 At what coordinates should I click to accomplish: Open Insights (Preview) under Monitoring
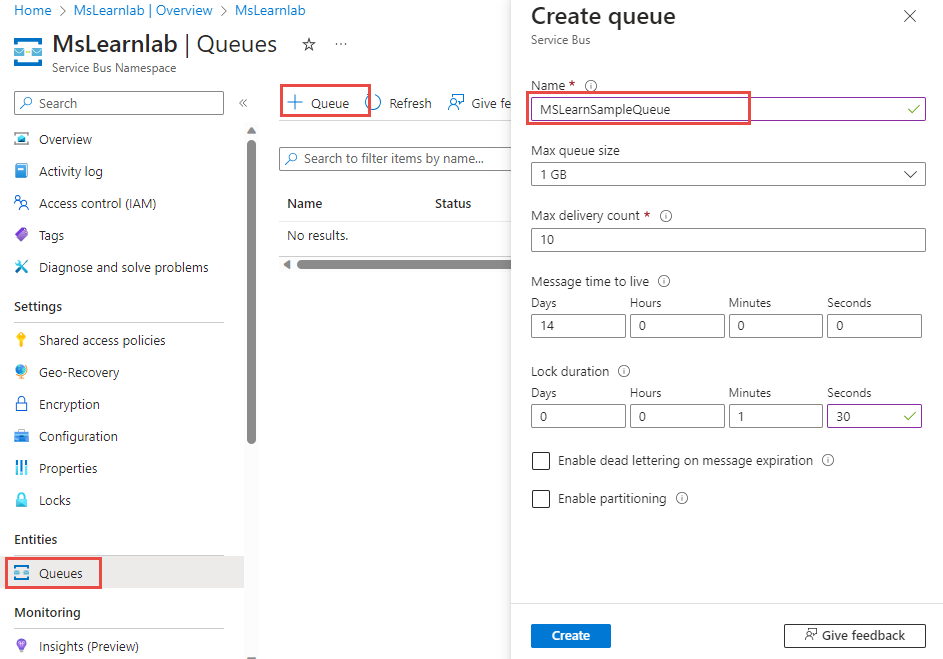[x=88, y=646]
